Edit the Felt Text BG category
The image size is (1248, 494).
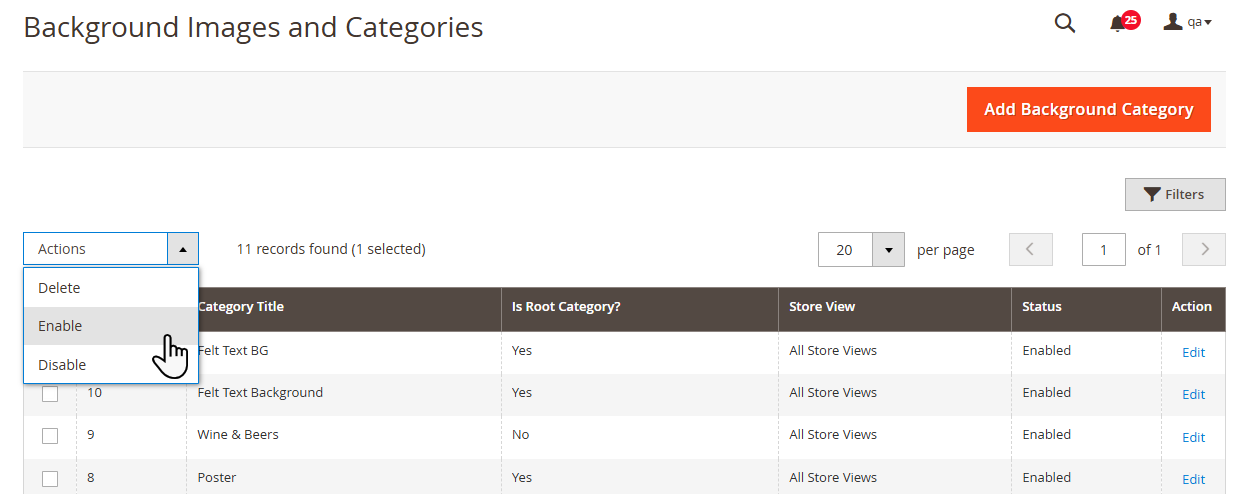pyautogui.click(x=1193, y=352)
